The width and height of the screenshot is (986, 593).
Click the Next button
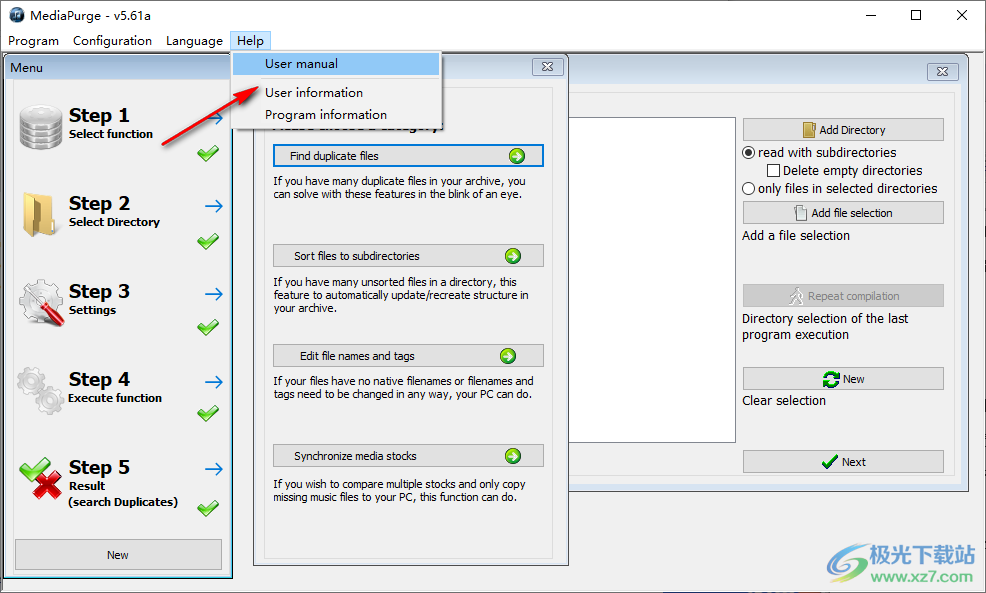tap(843, 462)
